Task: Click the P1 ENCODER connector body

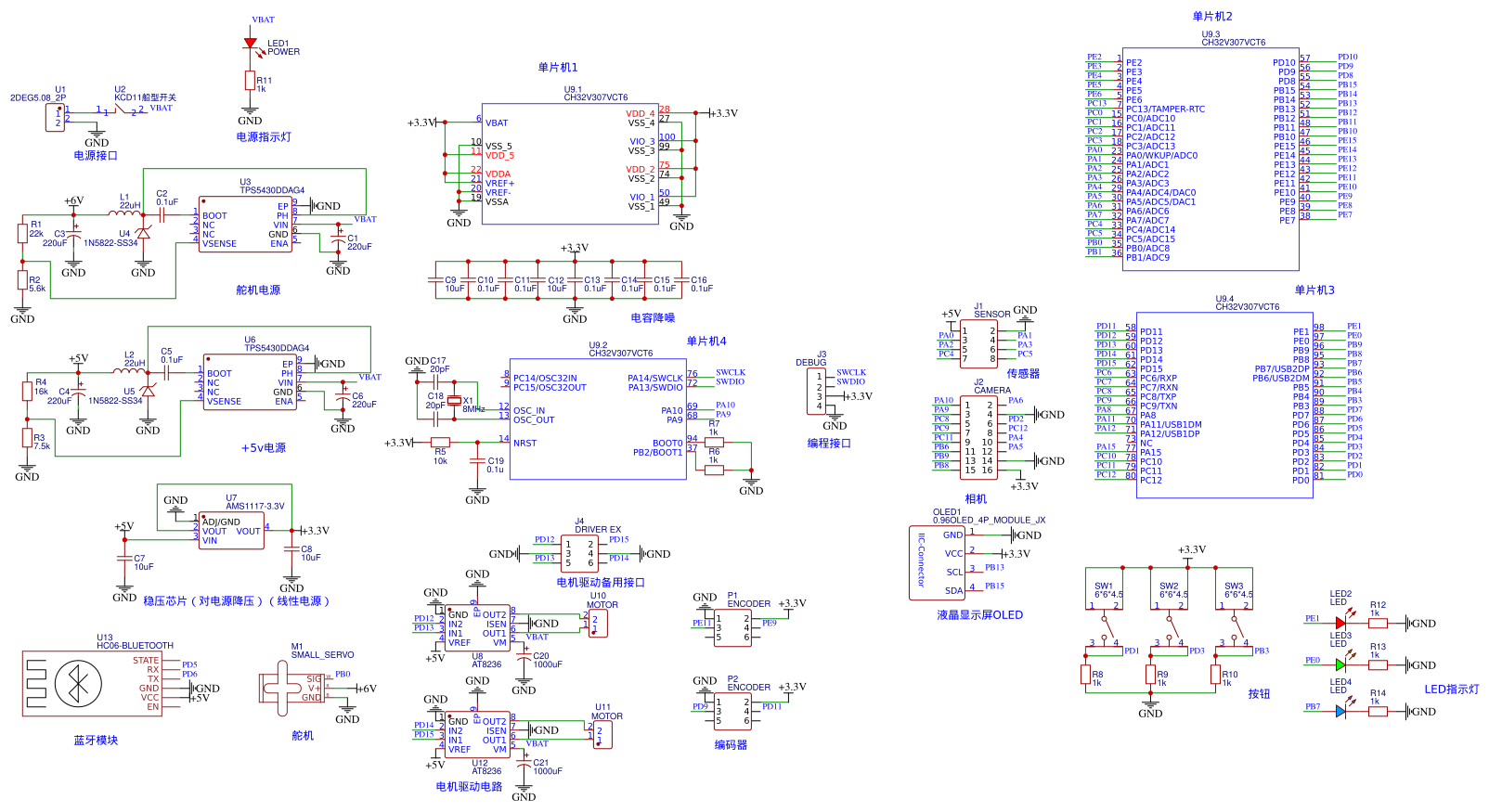Action: pyautogui.click(x=732, y=627)
